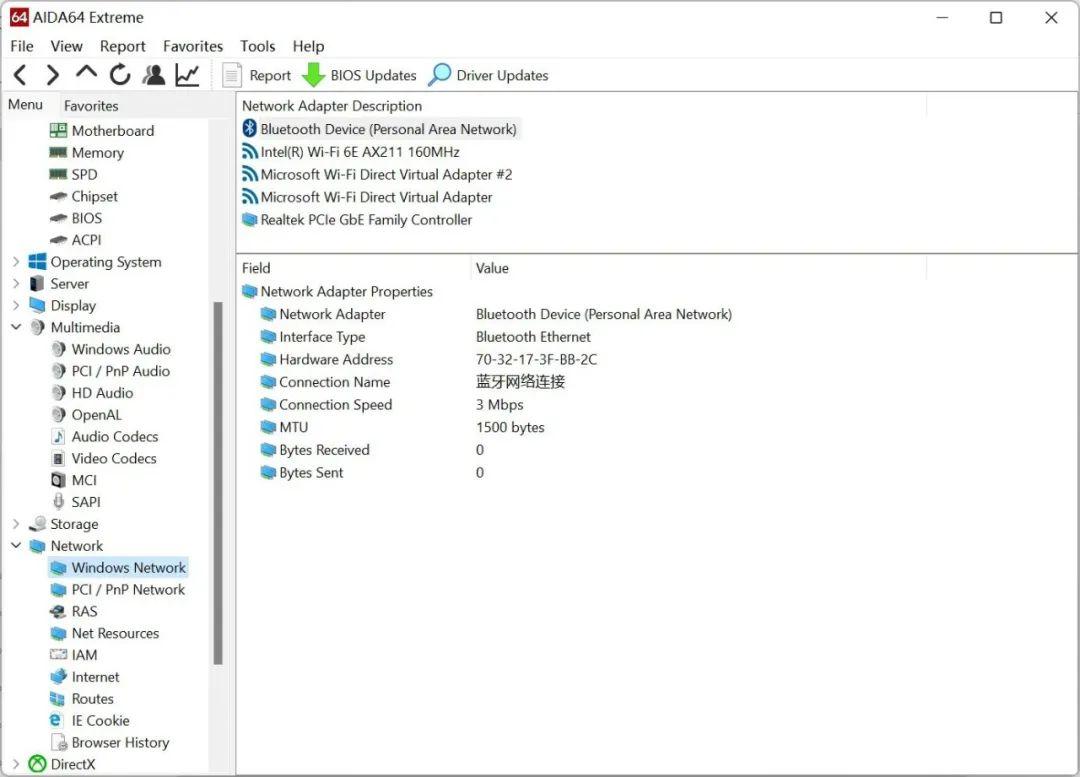Viewport: 1080px width, 777px height.
Task: Switch to the Menu tab in the sidebar
Action: coord(25,105)
